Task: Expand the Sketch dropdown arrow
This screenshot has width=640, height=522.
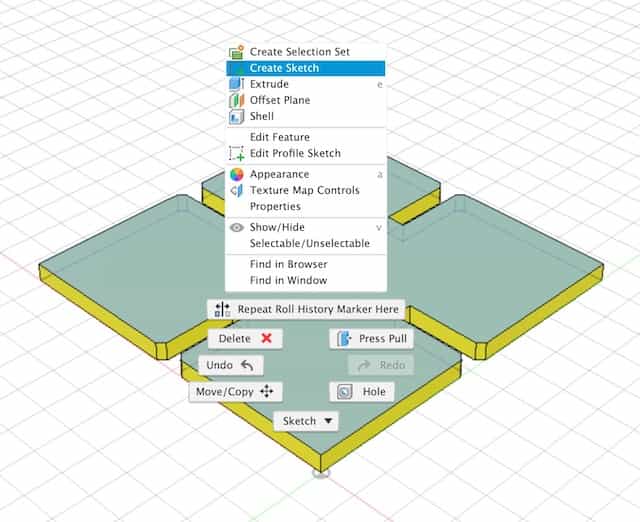Action: tap(329, 421)
